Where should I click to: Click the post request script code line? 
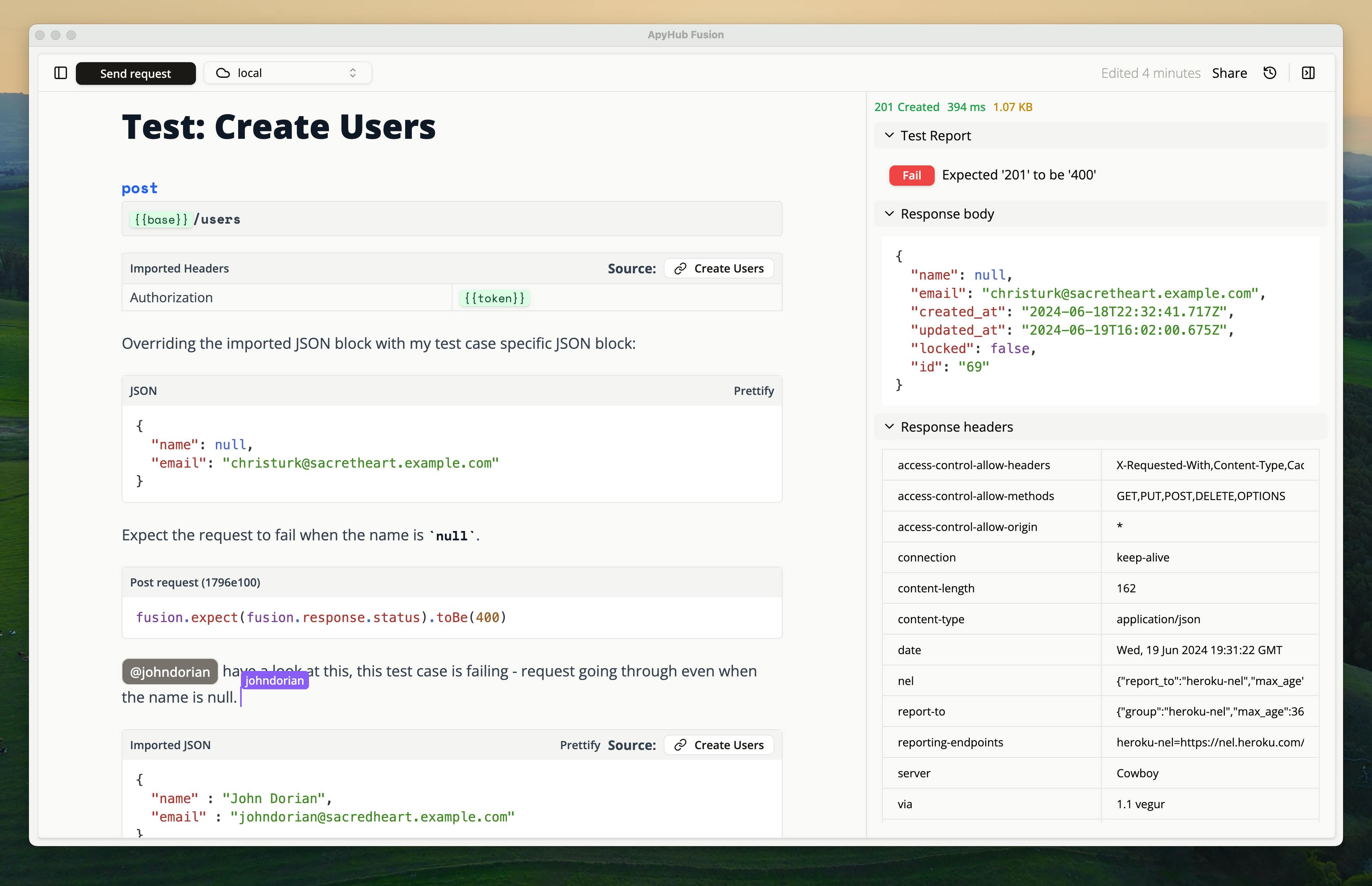(x=321, y=617)
